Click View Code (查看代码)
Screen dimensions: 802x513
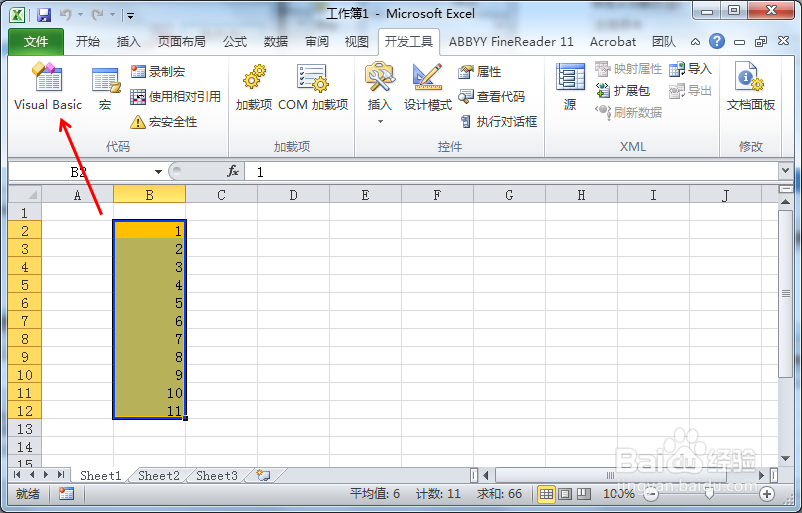coord(492,96)
